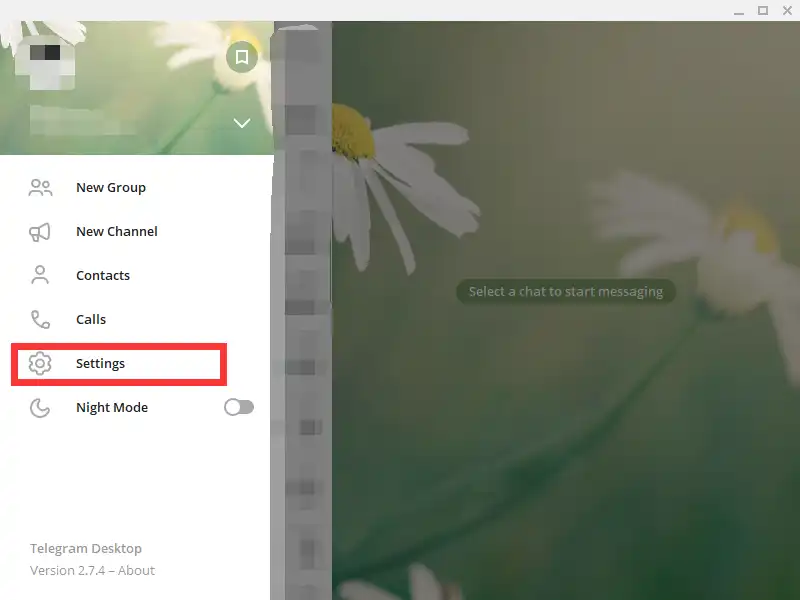The image size is (800, 600).
Task: Expand the accounts list chevron
Action: (242, 123)
